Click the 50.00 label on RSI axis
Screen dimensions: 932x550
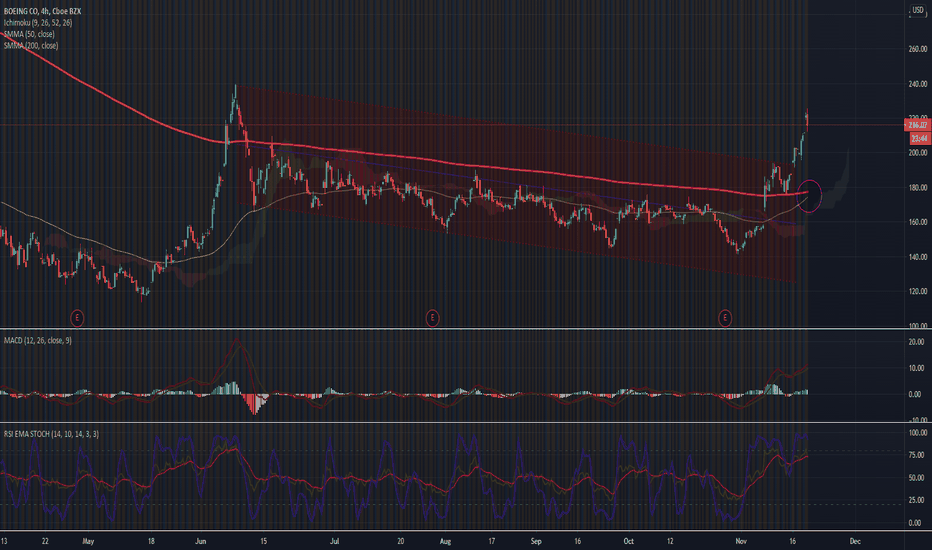pos(917,477)
